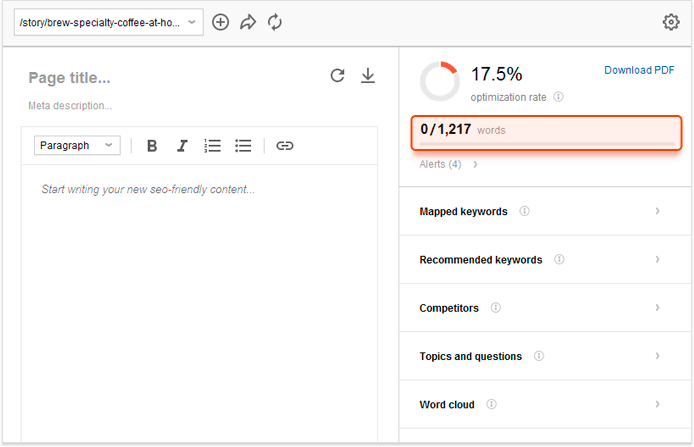Click info icon next to optimization rate
This screenshot has height=447, width=694.
tap(559, 96)
